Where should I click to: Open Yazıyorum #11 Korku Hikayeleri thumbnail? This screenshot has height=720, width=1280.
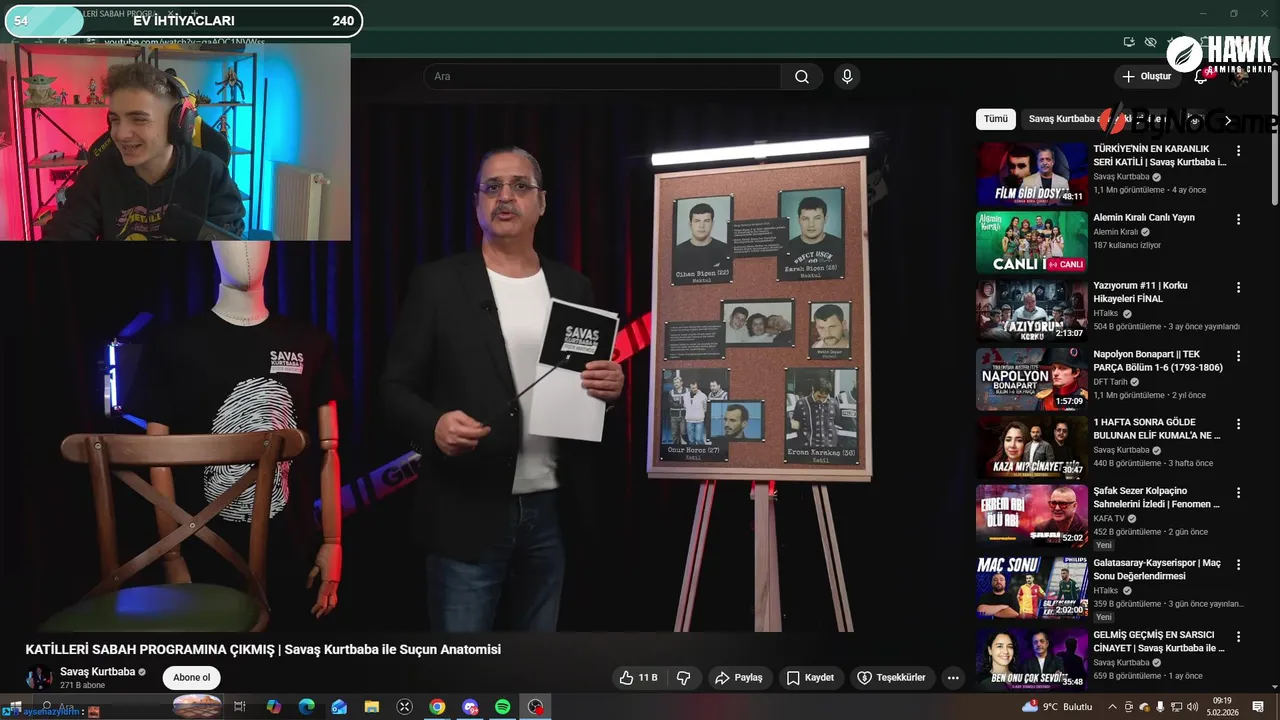pyautogui.click(x=1031, y=310)
